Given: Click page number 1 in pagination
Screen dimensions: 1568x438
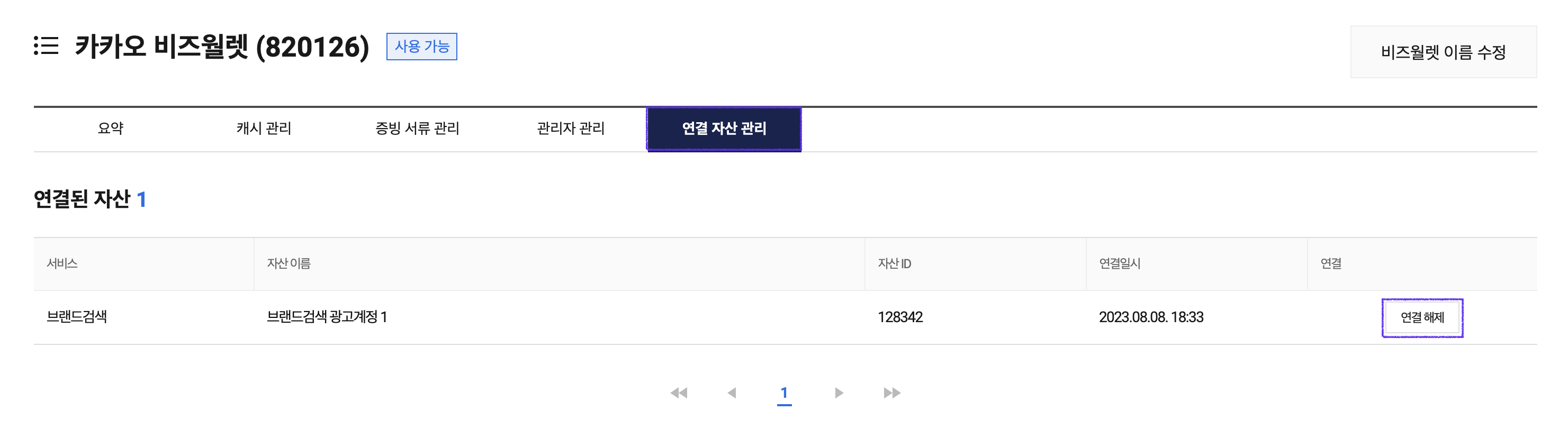Looking at the screenshot, I should click(784, 393).
